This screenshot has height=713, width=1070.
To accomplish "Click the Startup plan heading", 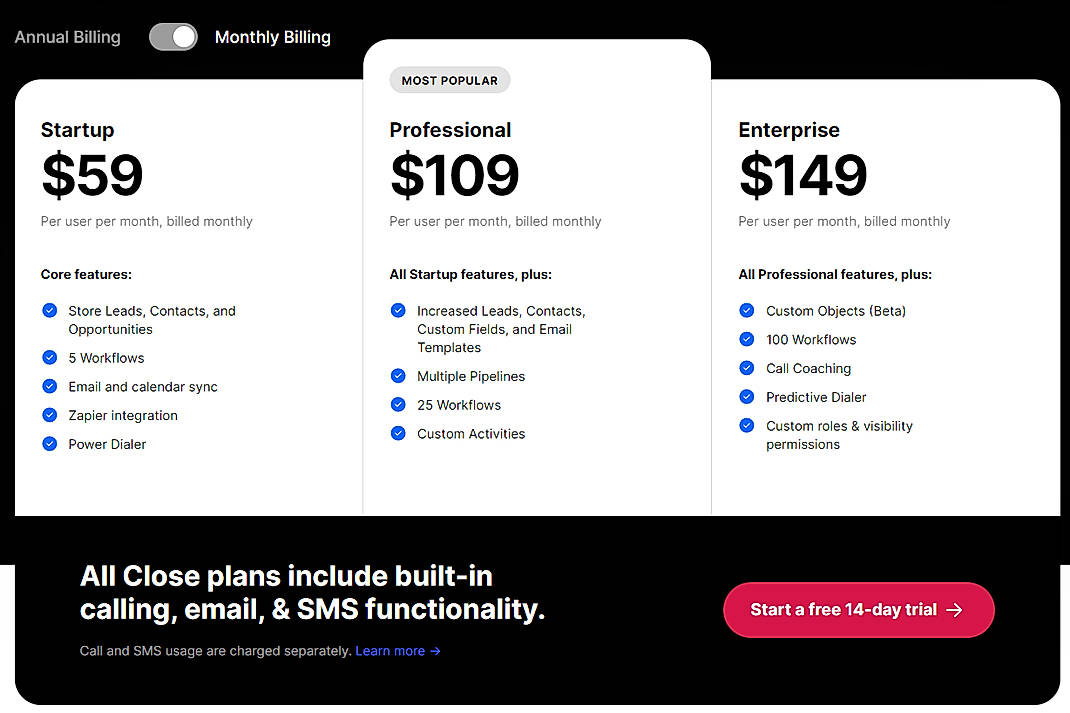I will pyautogui.click(x=77, y=130).
